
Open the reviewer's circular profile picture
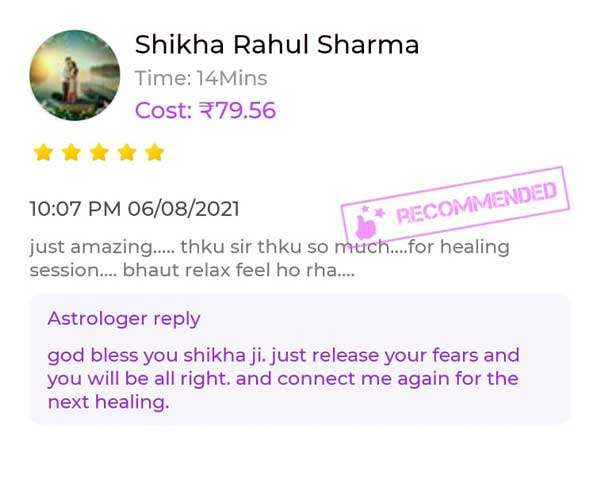pyautogui.click(x=75, y=75)
